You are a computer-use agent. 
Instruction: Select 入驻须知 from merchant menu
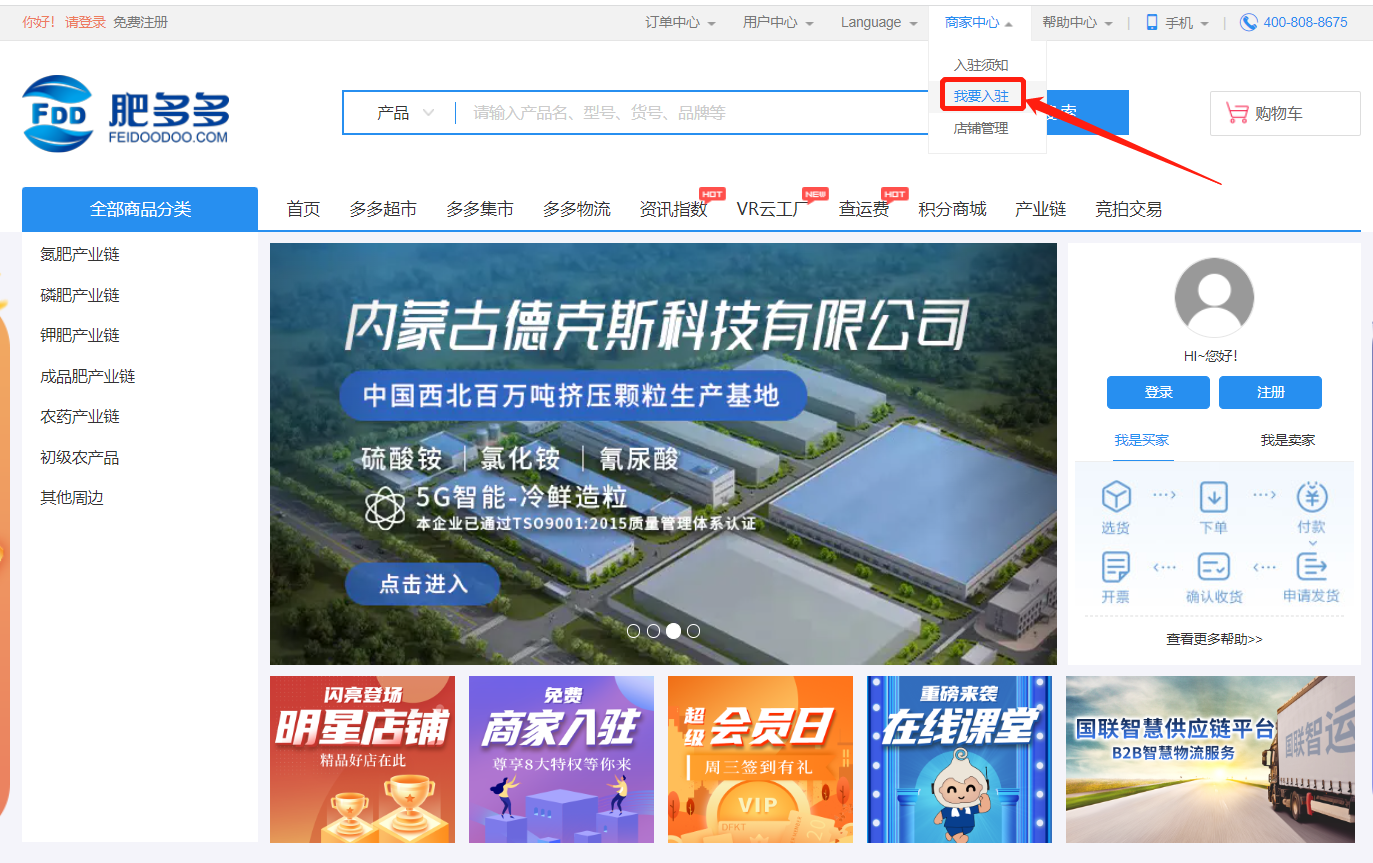[981, 65]
